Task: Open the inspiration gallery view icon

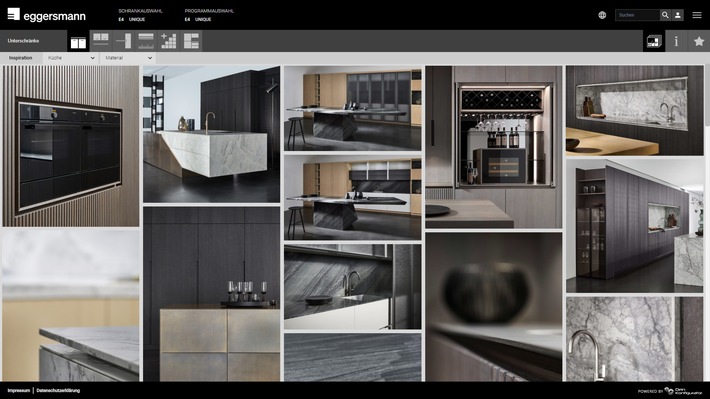Action: [x=654, y=41]
